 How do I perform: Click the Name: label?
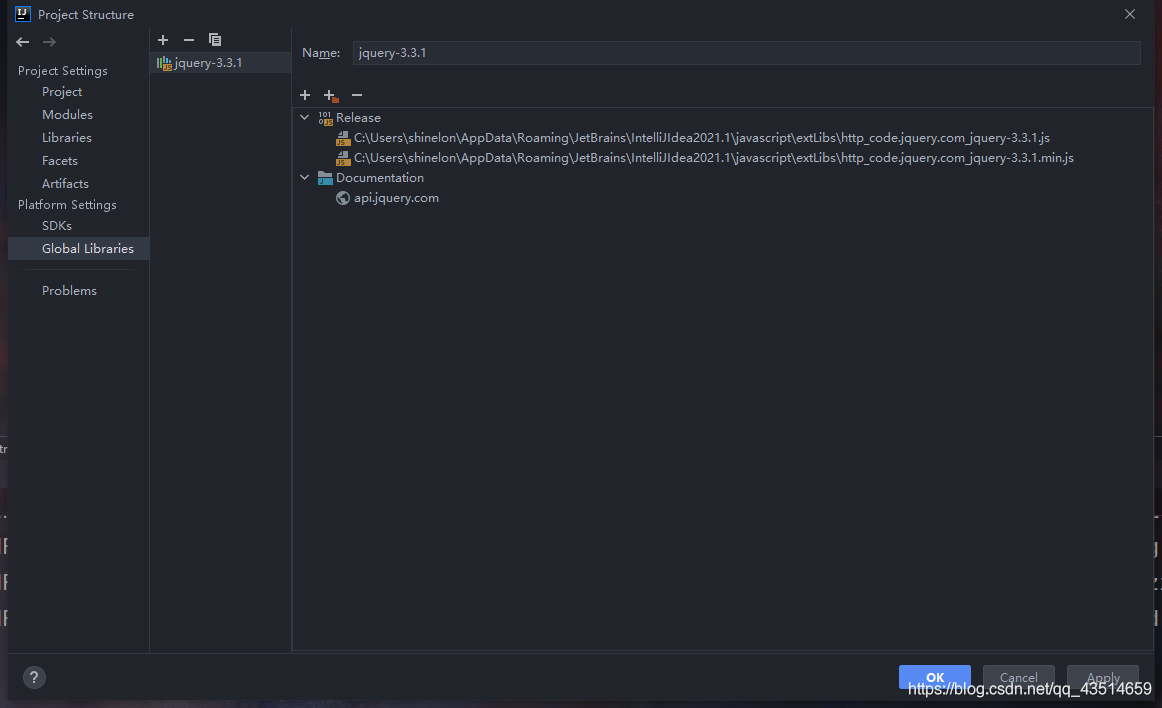click(321, 53)
